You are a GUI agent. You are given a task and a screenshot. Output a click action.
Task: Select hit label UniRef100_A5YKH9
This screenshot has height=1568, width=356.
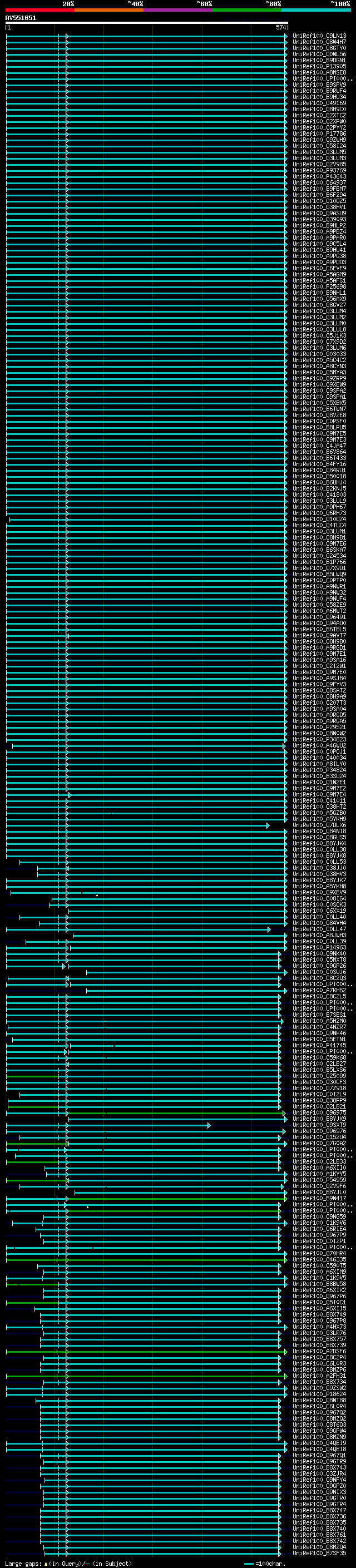coord(319,819)
